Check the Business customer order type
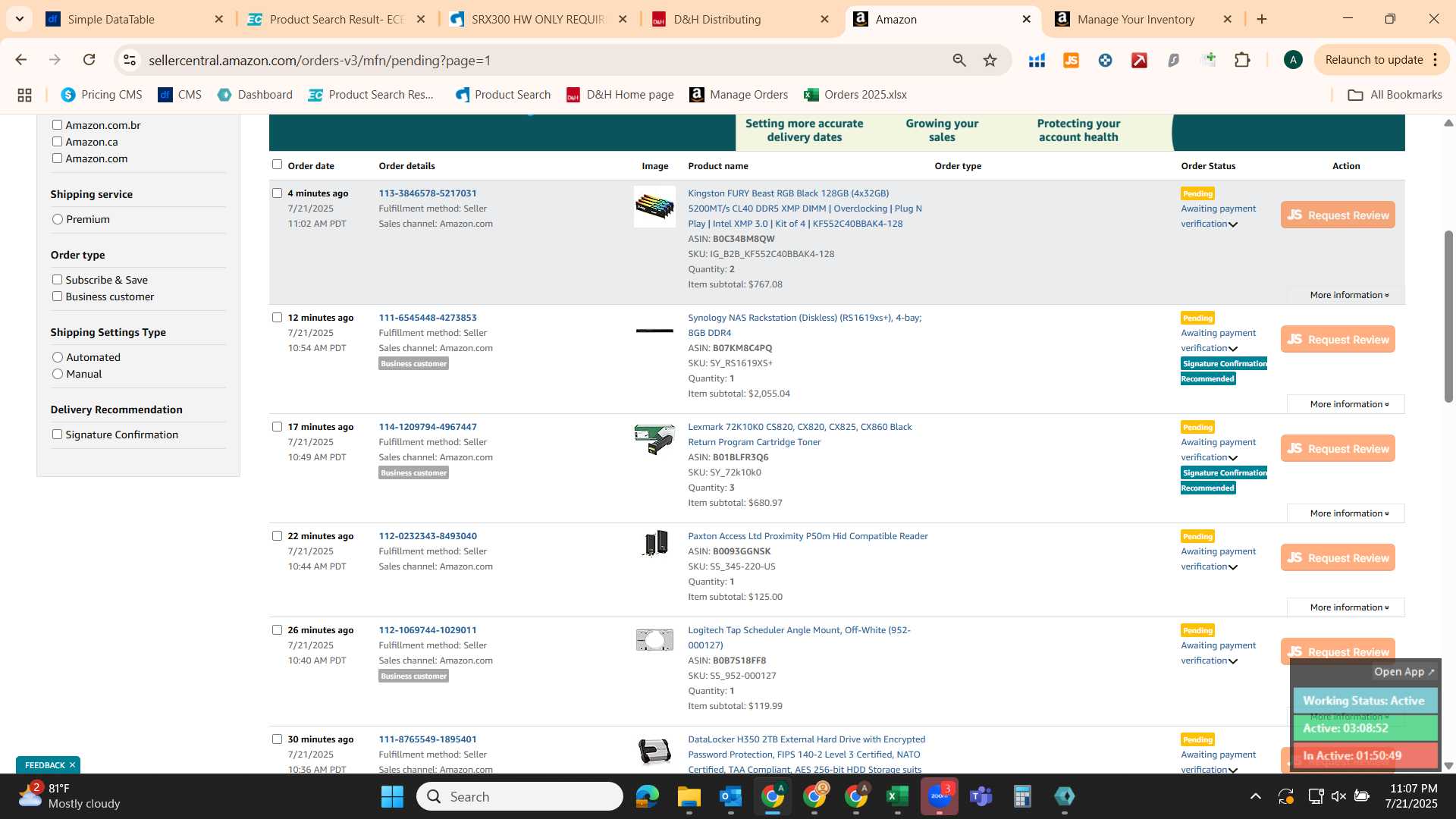 tap(57, 297)
